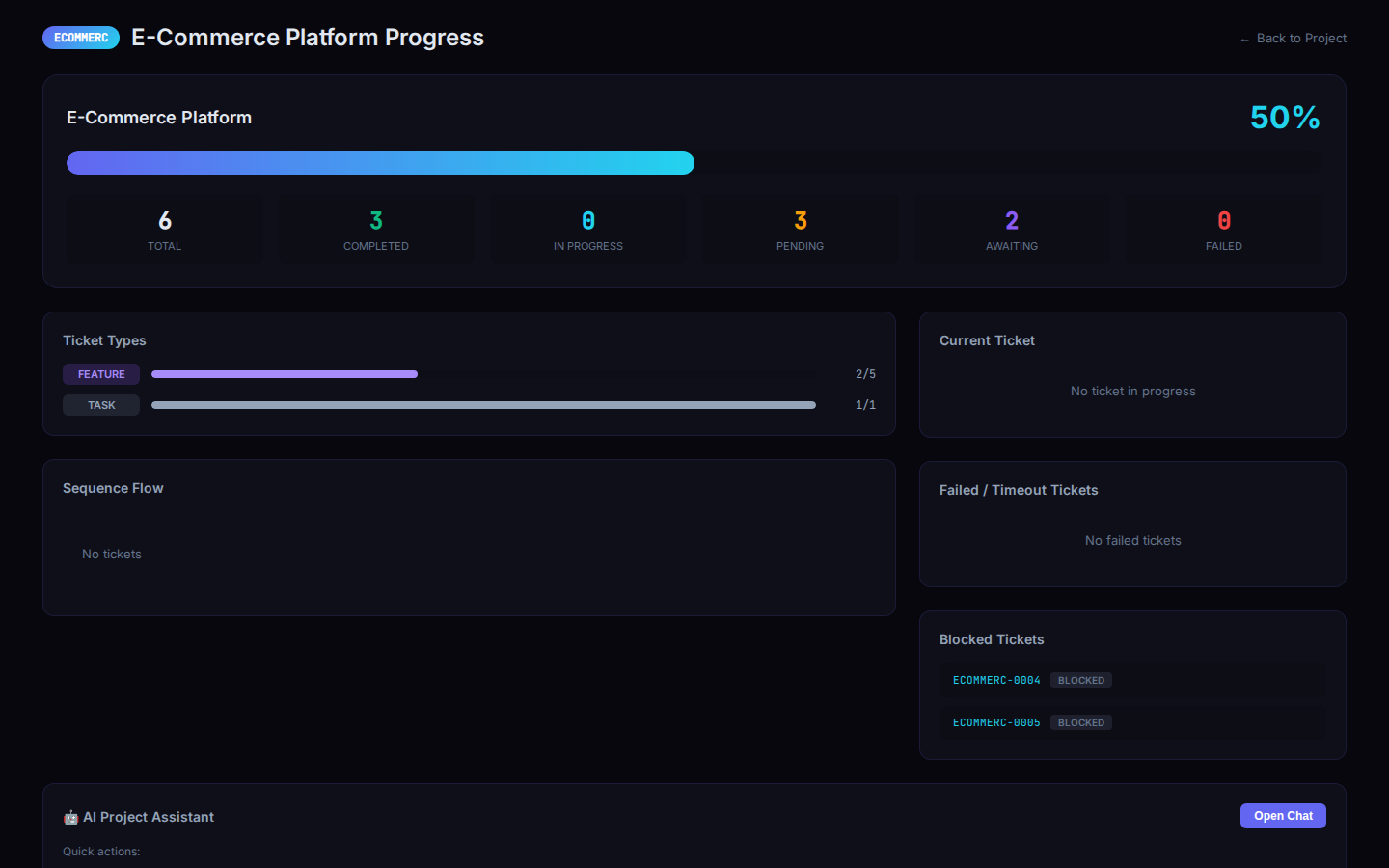
Task: Select ticket ECOMMERC-0004 in Blocked Tickets
Action: click(x=995, y=680)
